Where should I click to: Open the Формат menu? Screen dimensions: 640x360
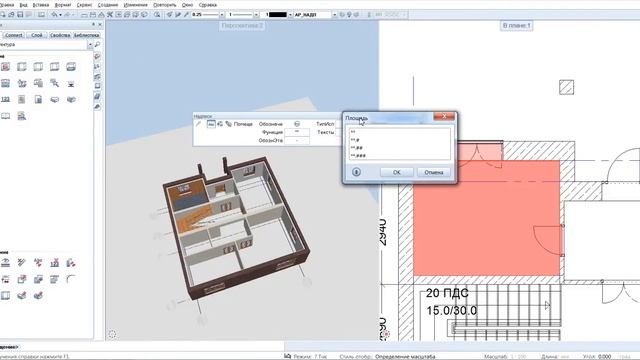(x=63, y=5)
